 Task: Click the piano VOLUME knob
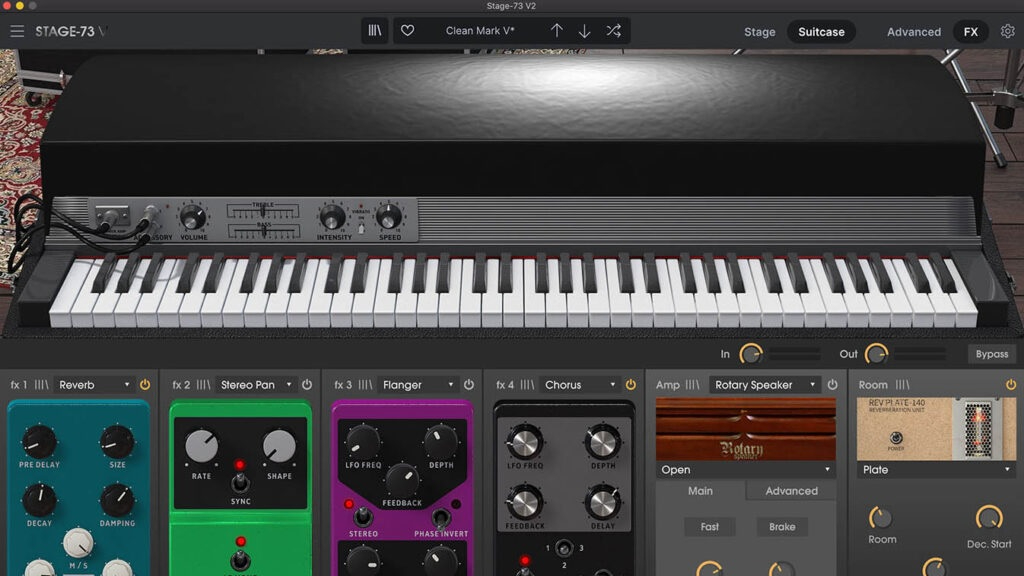pos(193,218)
